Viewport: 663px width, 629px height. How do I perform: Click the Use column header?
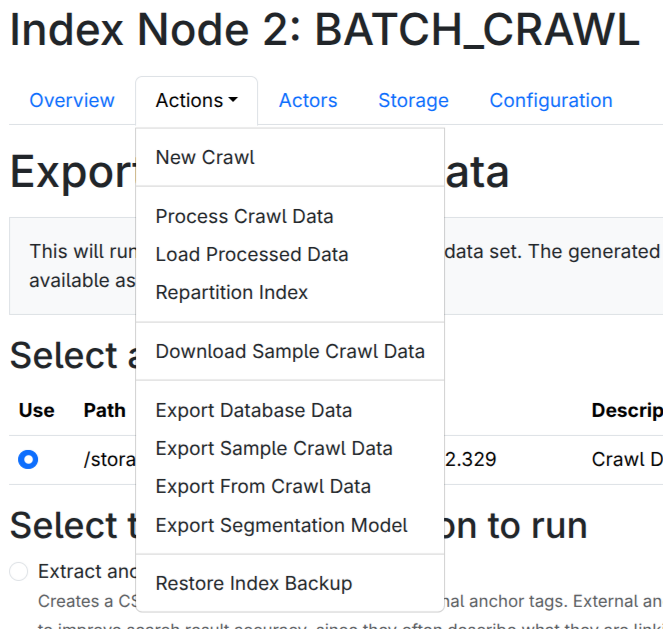point(37,411)
